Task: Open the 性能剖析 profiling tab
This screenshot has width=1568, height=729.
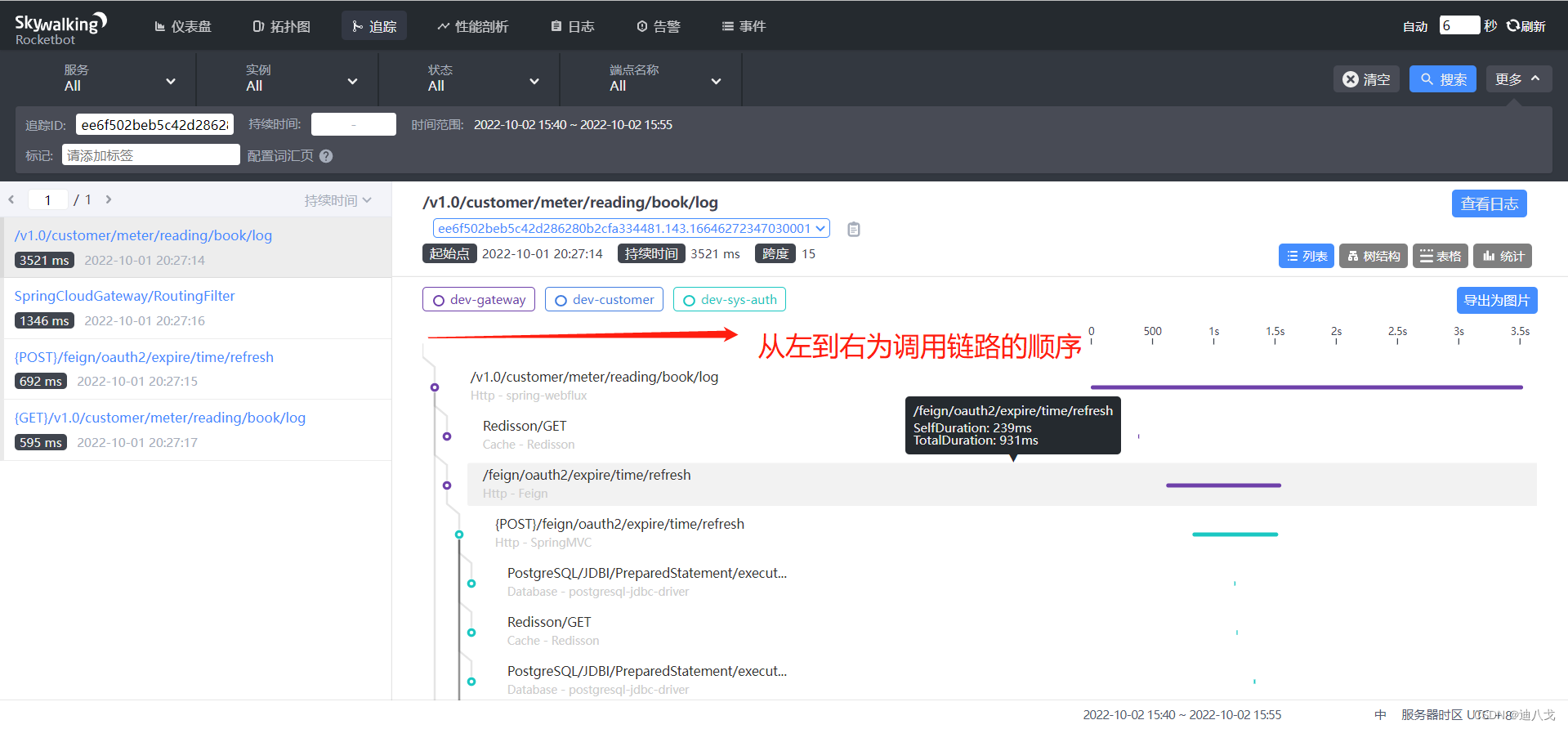Action: point(472,26)
